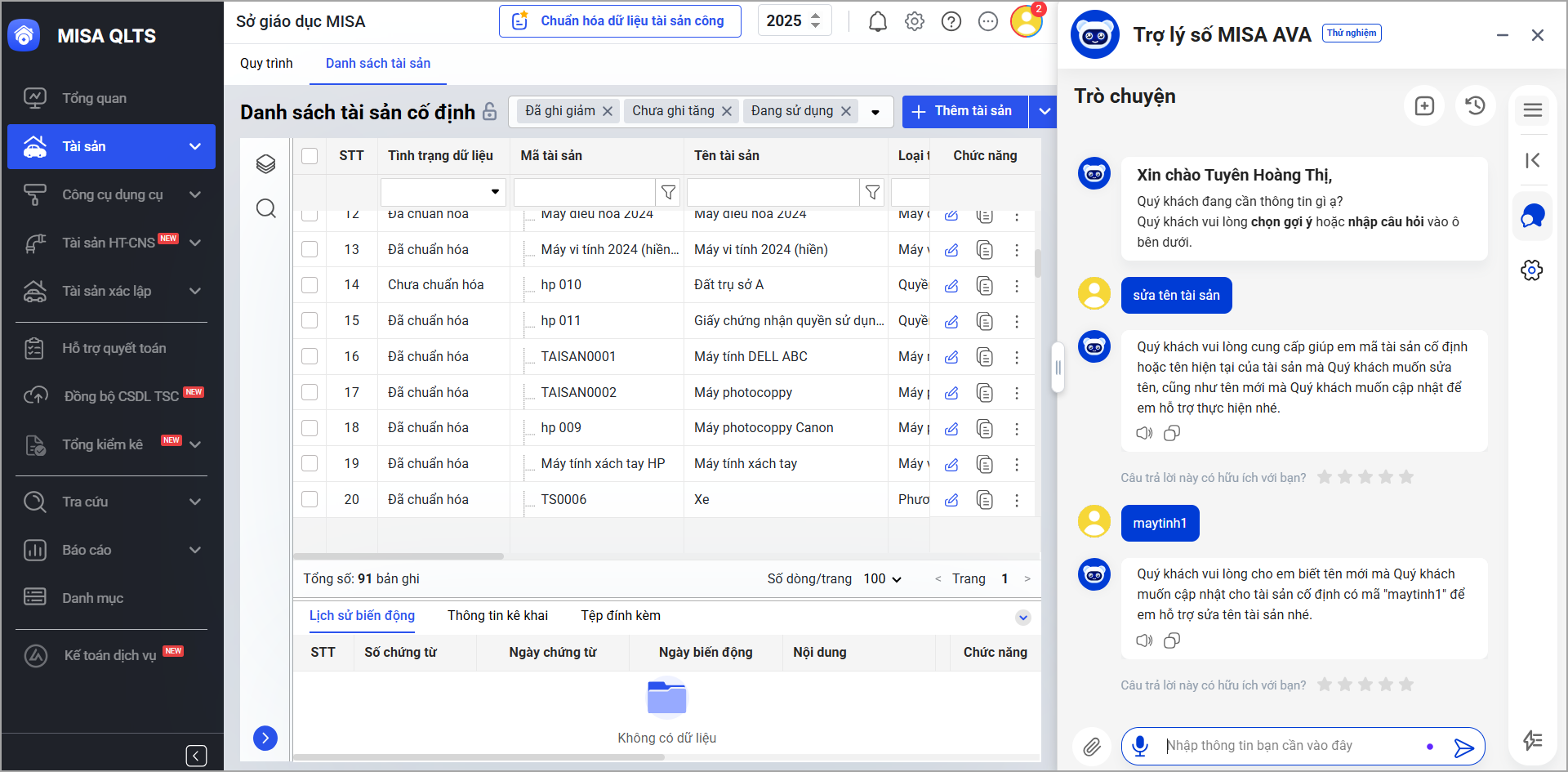Rate the last answer five stars
The width and height of the screenshot is (1568, 772).
tap(1405, 685)
